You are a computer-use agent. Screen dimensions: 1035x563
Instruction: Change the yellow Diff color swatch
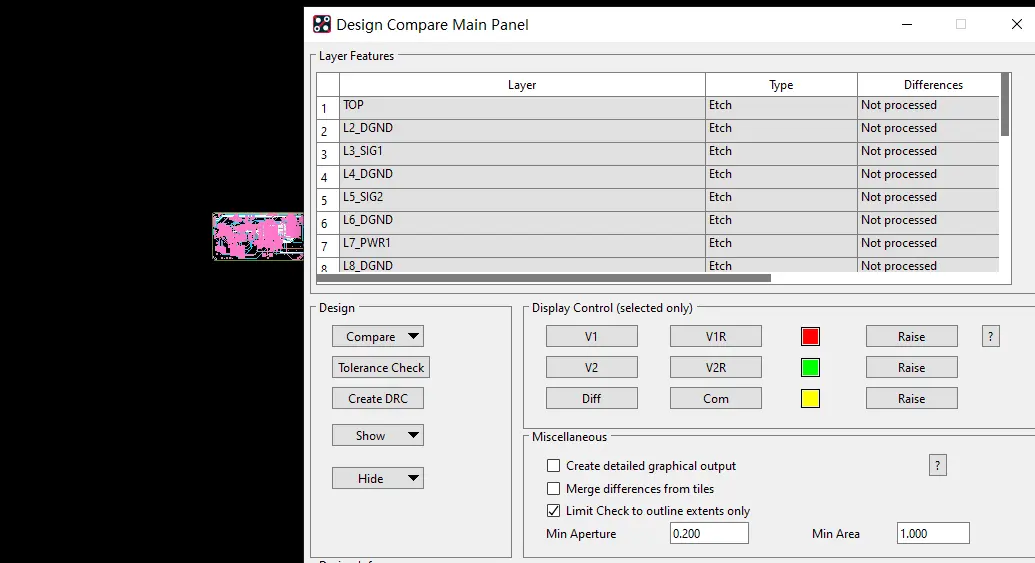coord(810,398)
